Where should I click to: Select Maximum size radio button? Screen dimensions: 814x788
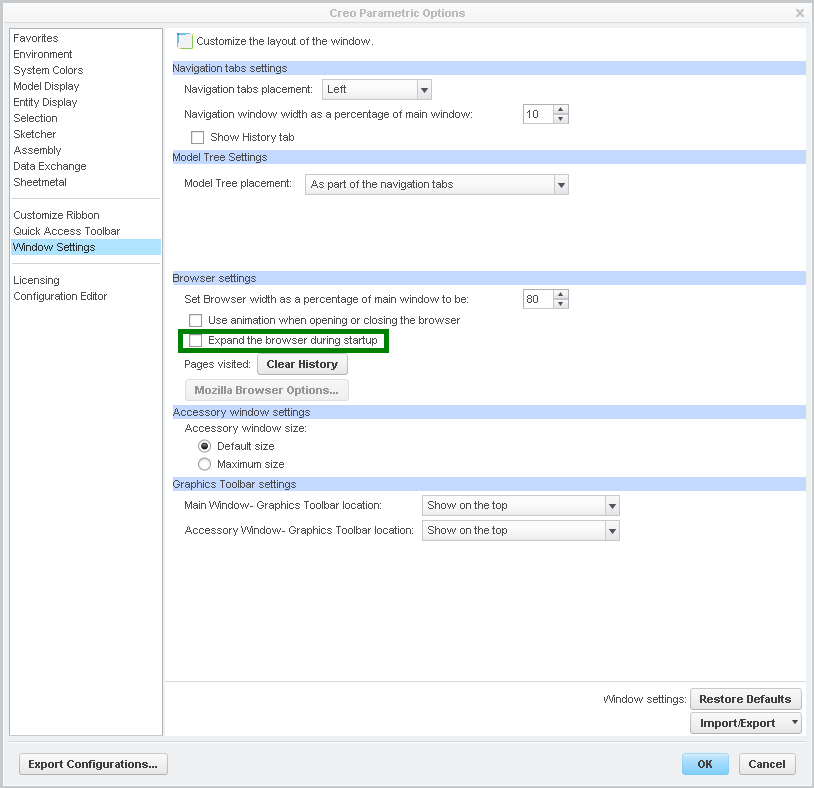(205, 464)
